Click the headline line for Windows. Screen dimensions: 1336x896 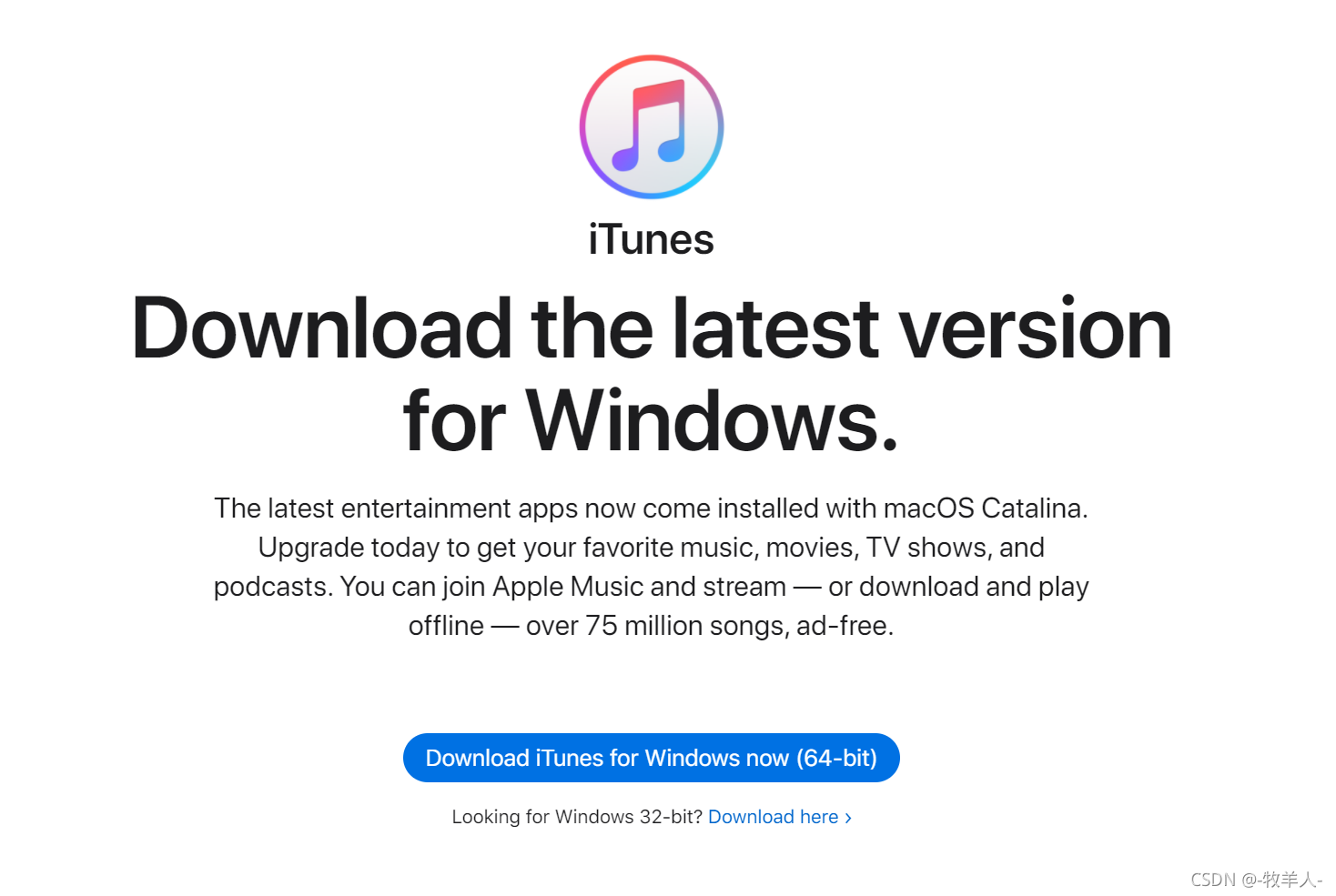pos(652,420)
